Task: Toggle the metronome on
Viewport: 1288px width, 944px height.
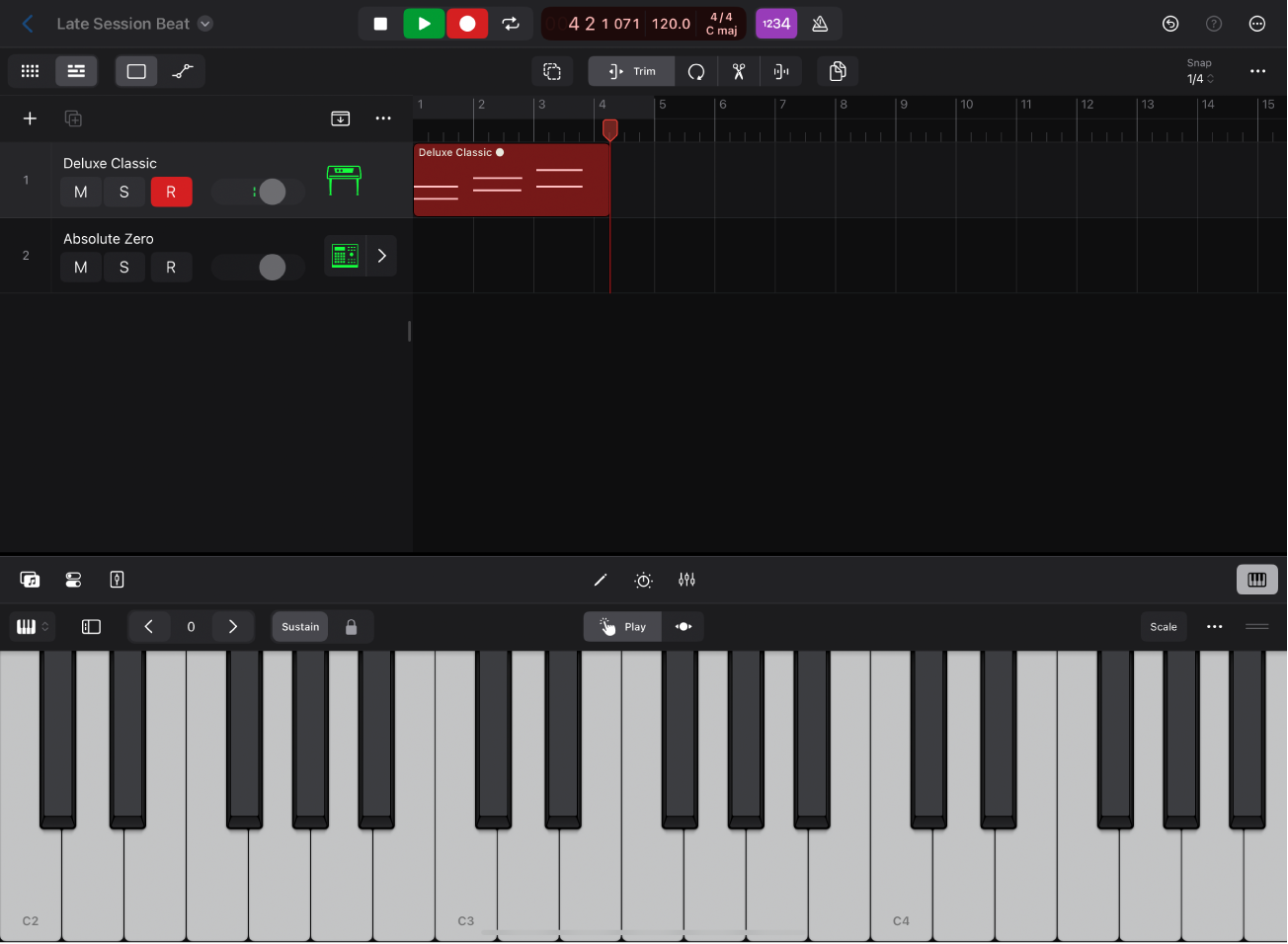Action: pos(820,23)
